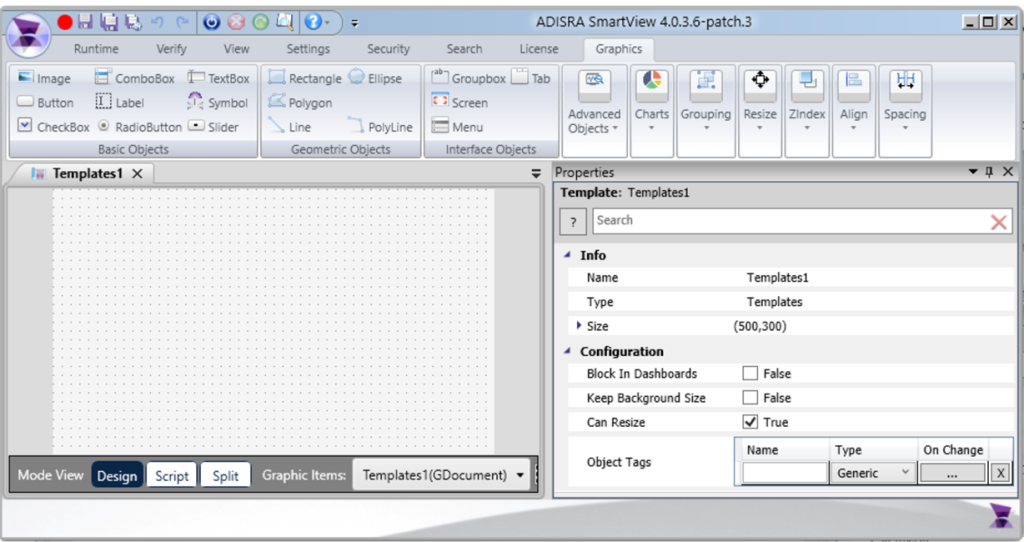
Task: Click the Properties search field
Action: point(790,221)
